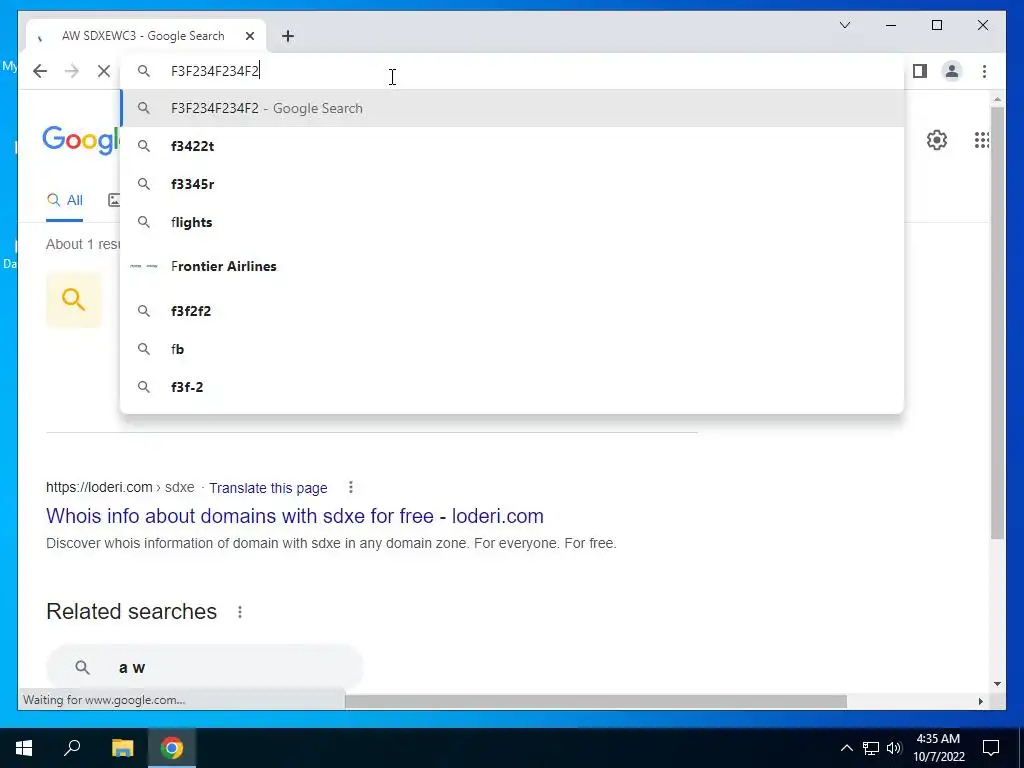This screenshot has height=768, width=1024.
Task: Select the f3f-2 suggestion
Action: [x=513, y=387]
